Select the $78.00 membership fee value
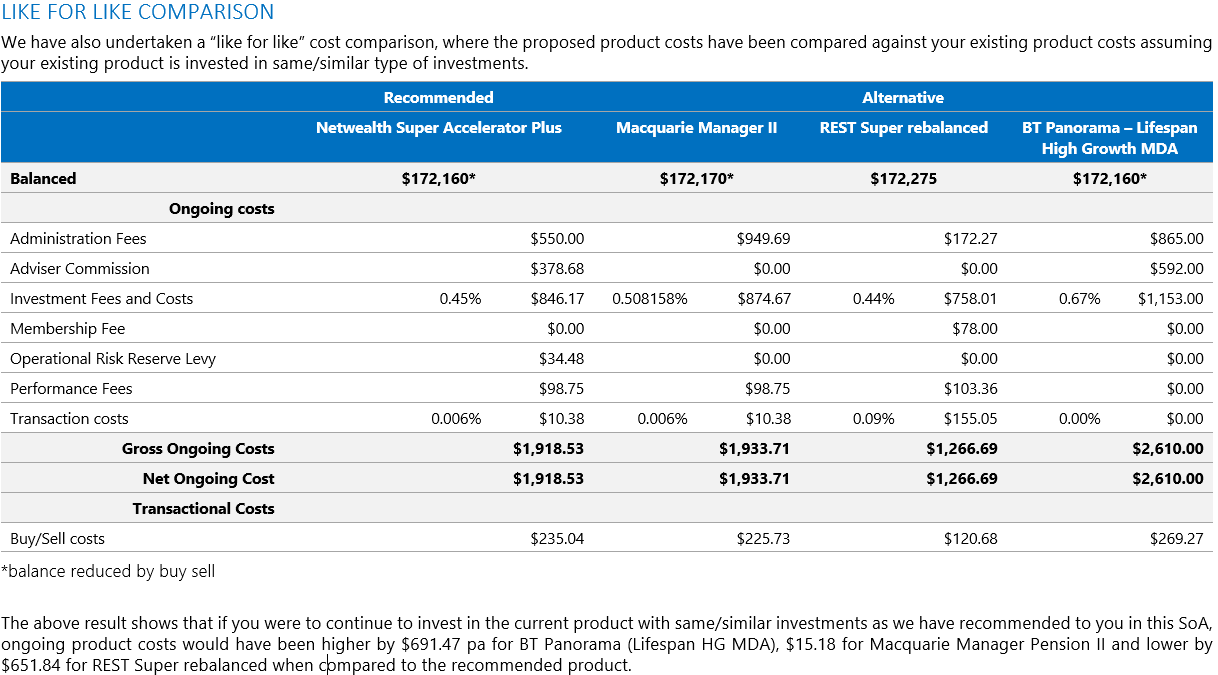This screenshot has height=675, width=1218. [x=974, y=329]
